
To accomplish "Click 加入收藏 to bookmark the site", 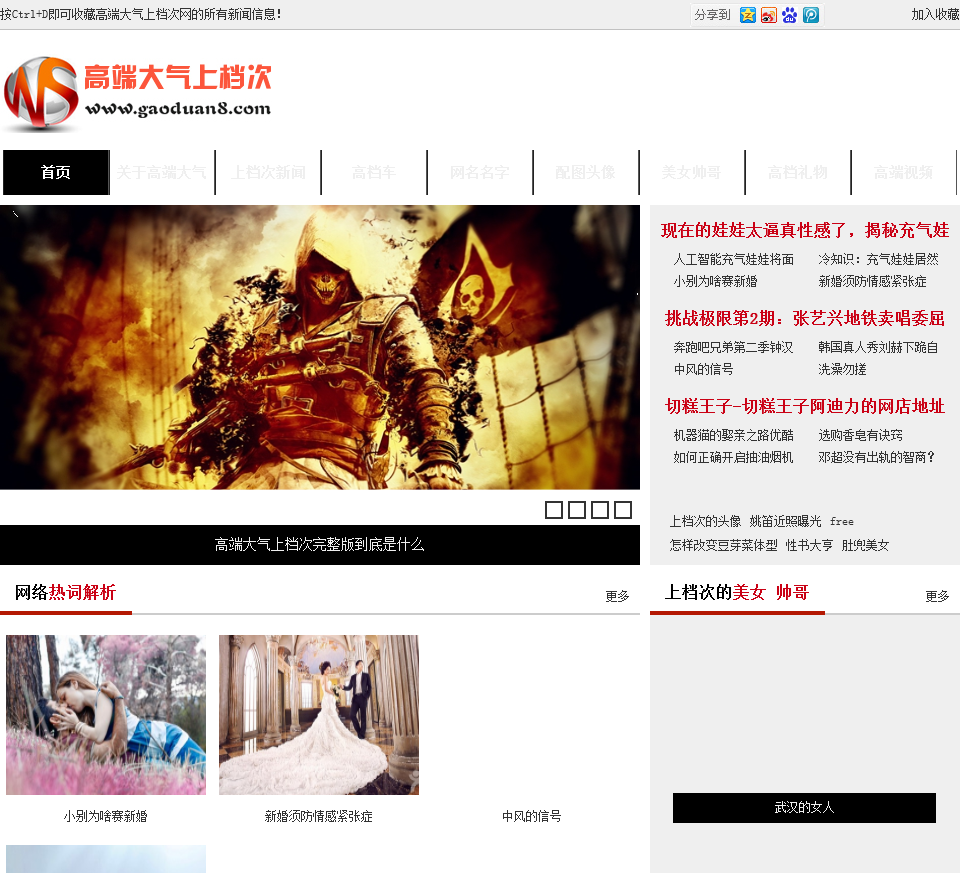I will pyautogui.click(x=935, y=15).
